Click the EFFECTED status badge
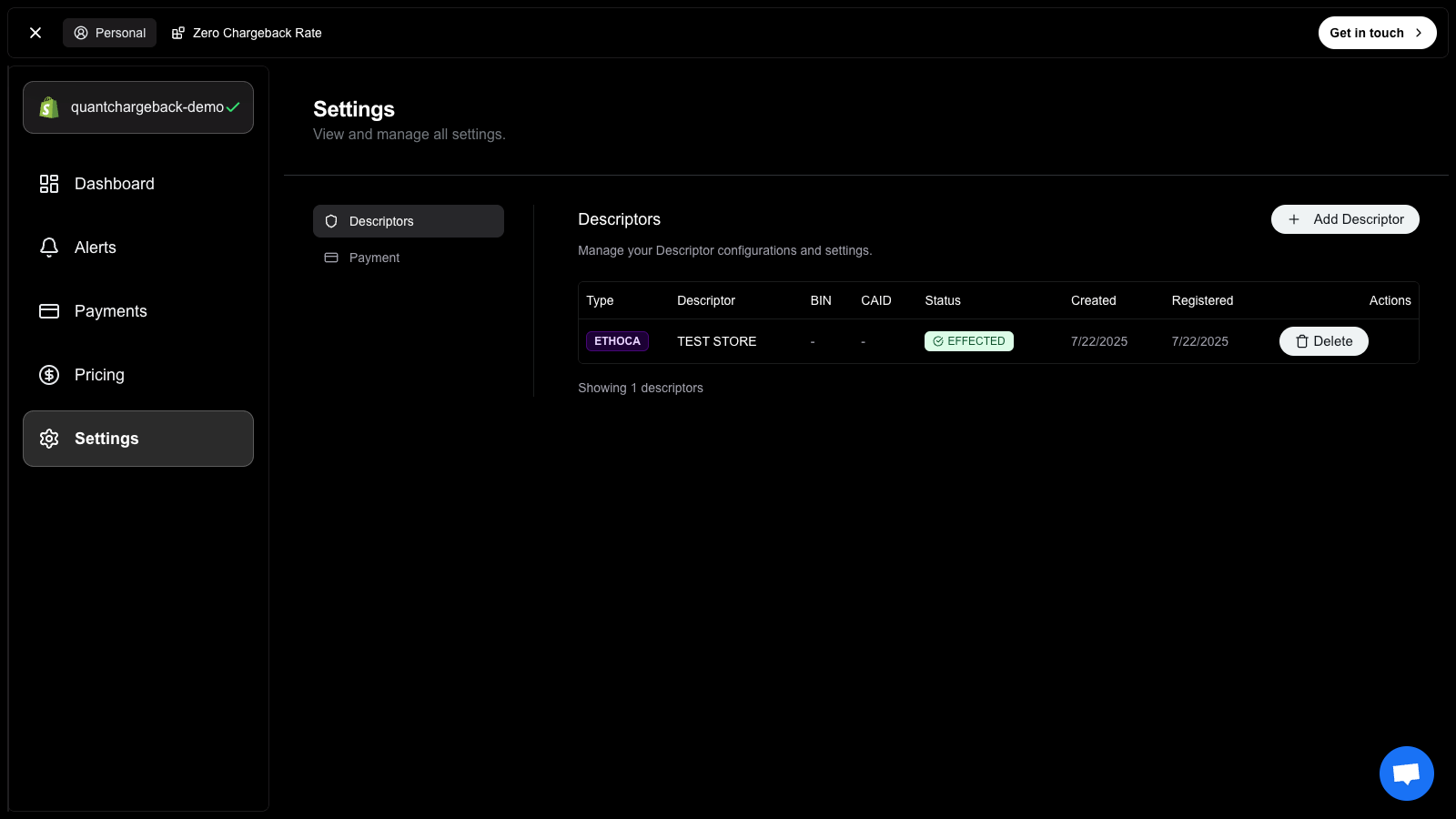The height and width of the screenshot is (819, 1456). (x=969, y=341)
